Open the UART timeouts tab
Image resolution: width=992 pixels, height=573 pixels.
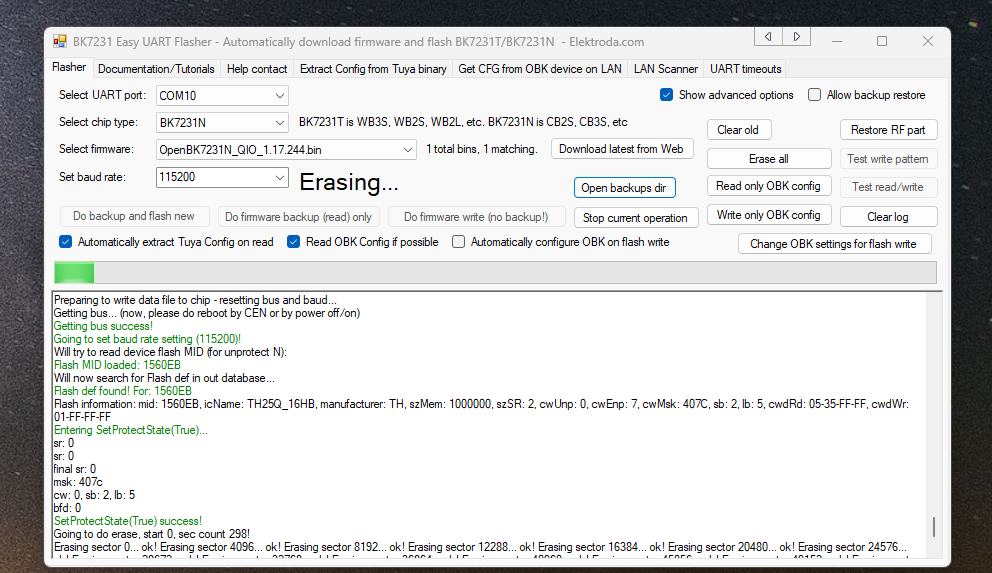tap(745, 69)
